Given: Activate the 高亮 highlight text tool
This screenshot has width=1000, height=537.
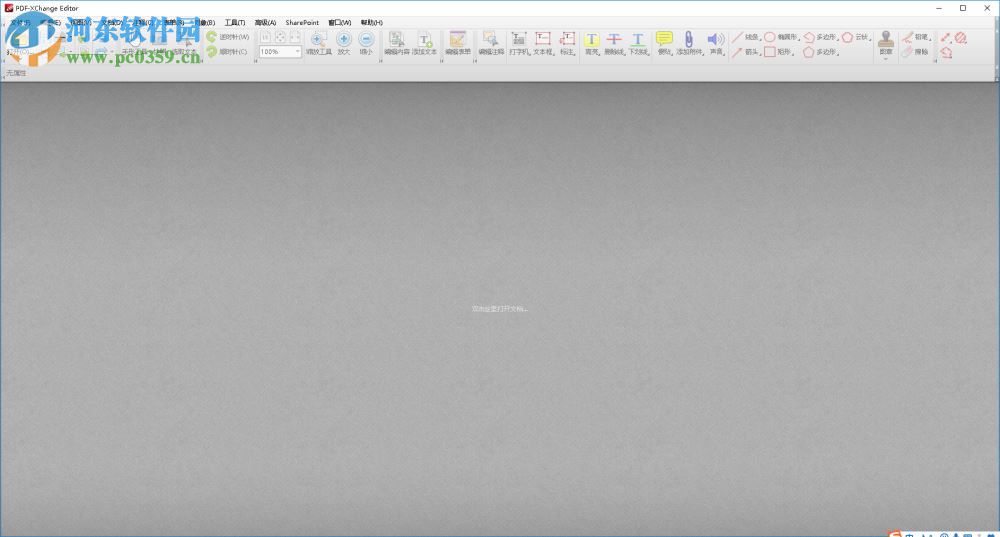Looking at the screenshot, I should click(591, 44).
